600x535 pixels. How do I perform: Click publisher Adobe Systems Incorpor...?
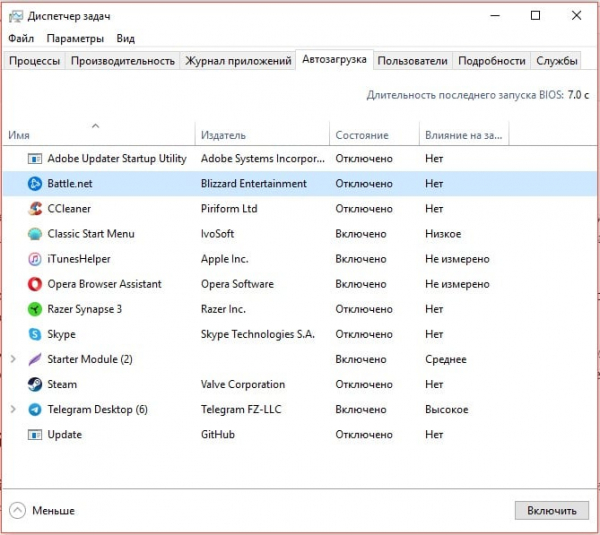coord(262,158)
